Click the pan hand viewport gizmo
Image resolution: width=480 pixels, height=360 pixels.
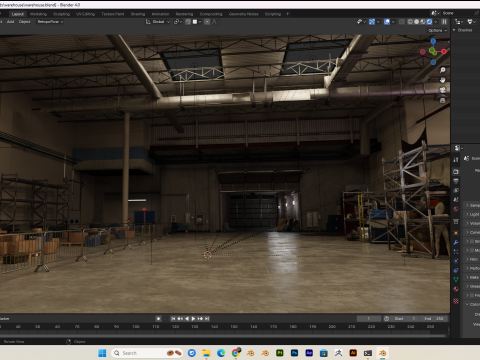click(442, 80)
